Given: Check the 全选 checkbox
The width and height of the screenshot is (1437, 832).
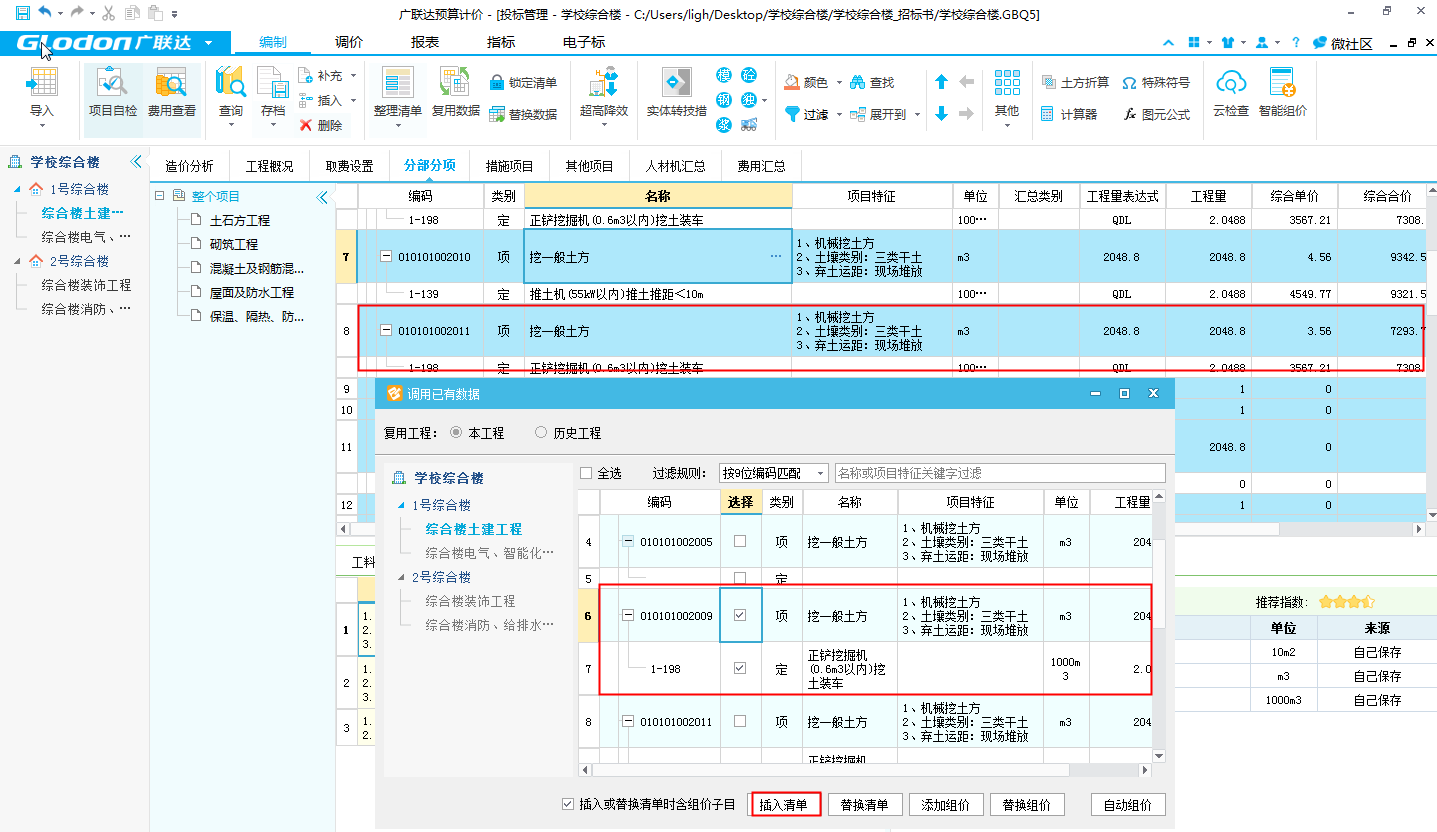Looking at the screenshot, I should point(586,473).
